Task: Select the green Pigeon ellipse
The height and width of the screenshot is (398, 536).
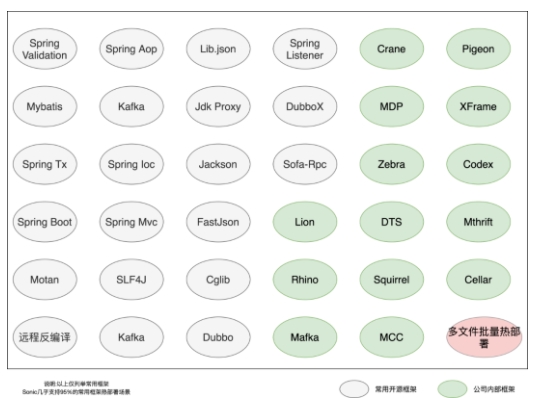Action: point(478,49)
